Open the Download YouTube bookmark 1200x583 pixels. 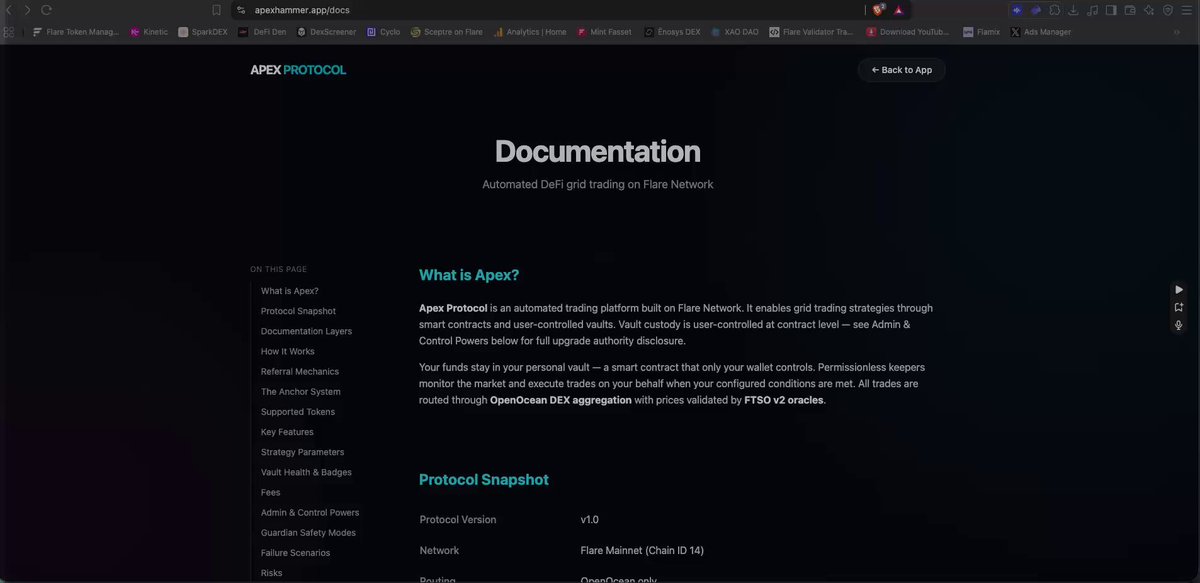tap(908, 32)
